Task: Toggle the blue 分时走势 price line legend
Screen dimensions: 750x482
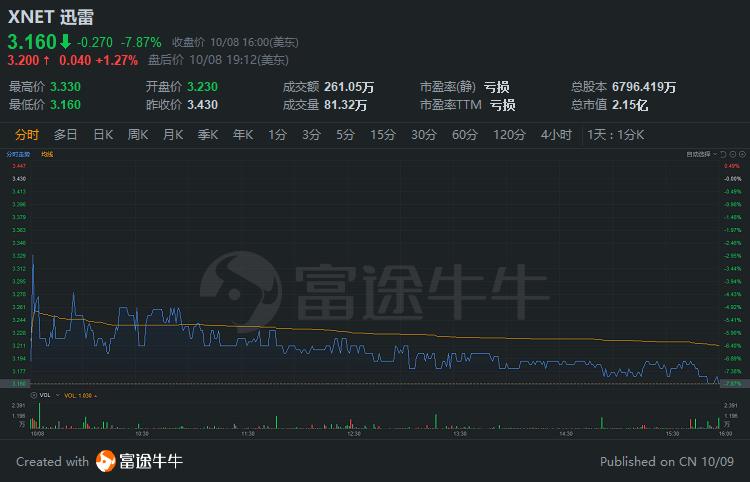Action: [x=18, y=154]
